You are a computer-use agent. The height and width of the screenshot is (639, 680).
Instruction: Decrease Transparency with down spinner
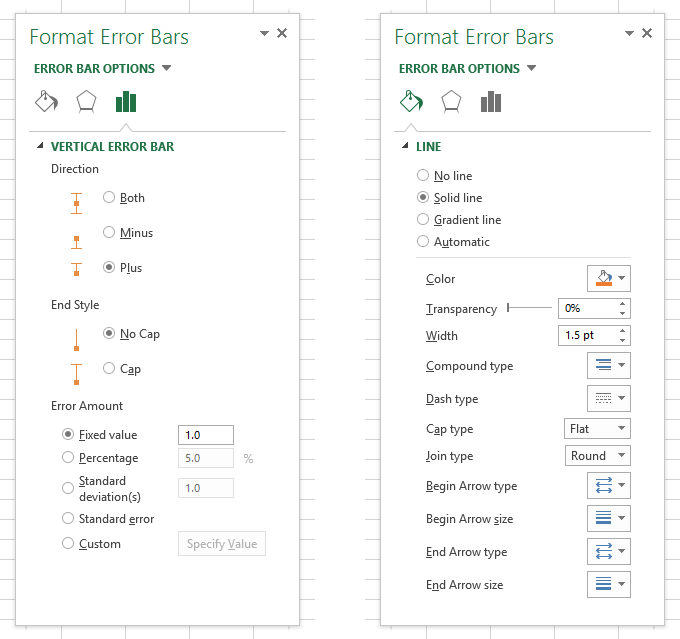coord(623,313)
